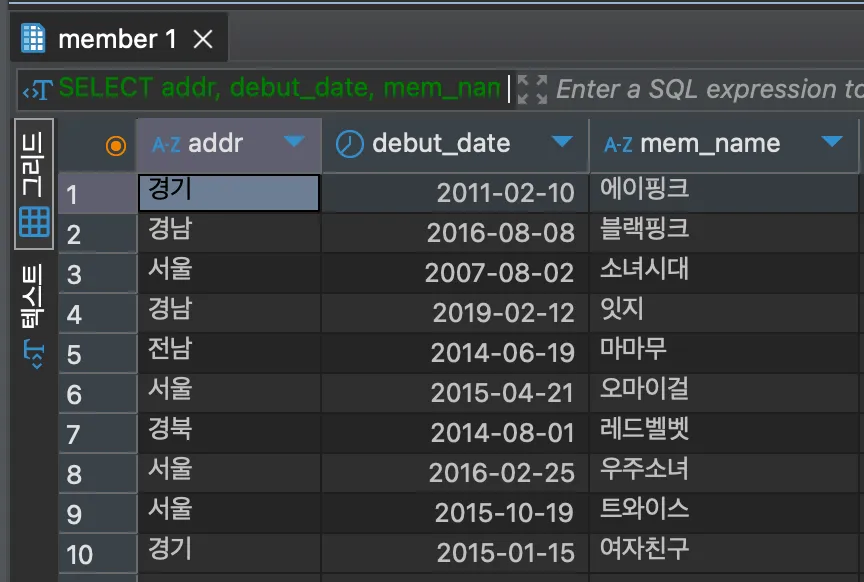The image size is (864, 582).
Task: Click the name 여자친구
Action: 644,548
